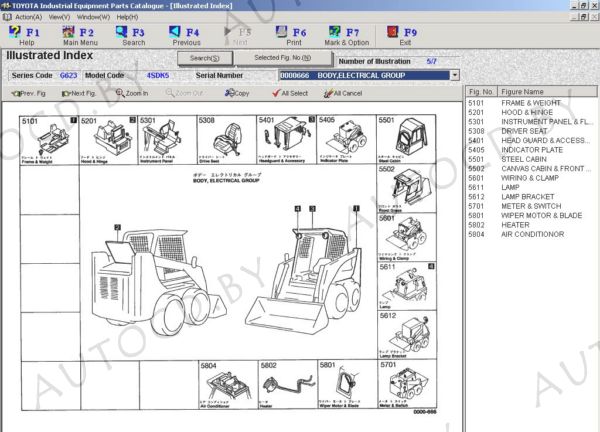
Task: Open the Help(H) menu
Action: click(x=127, y=17)
